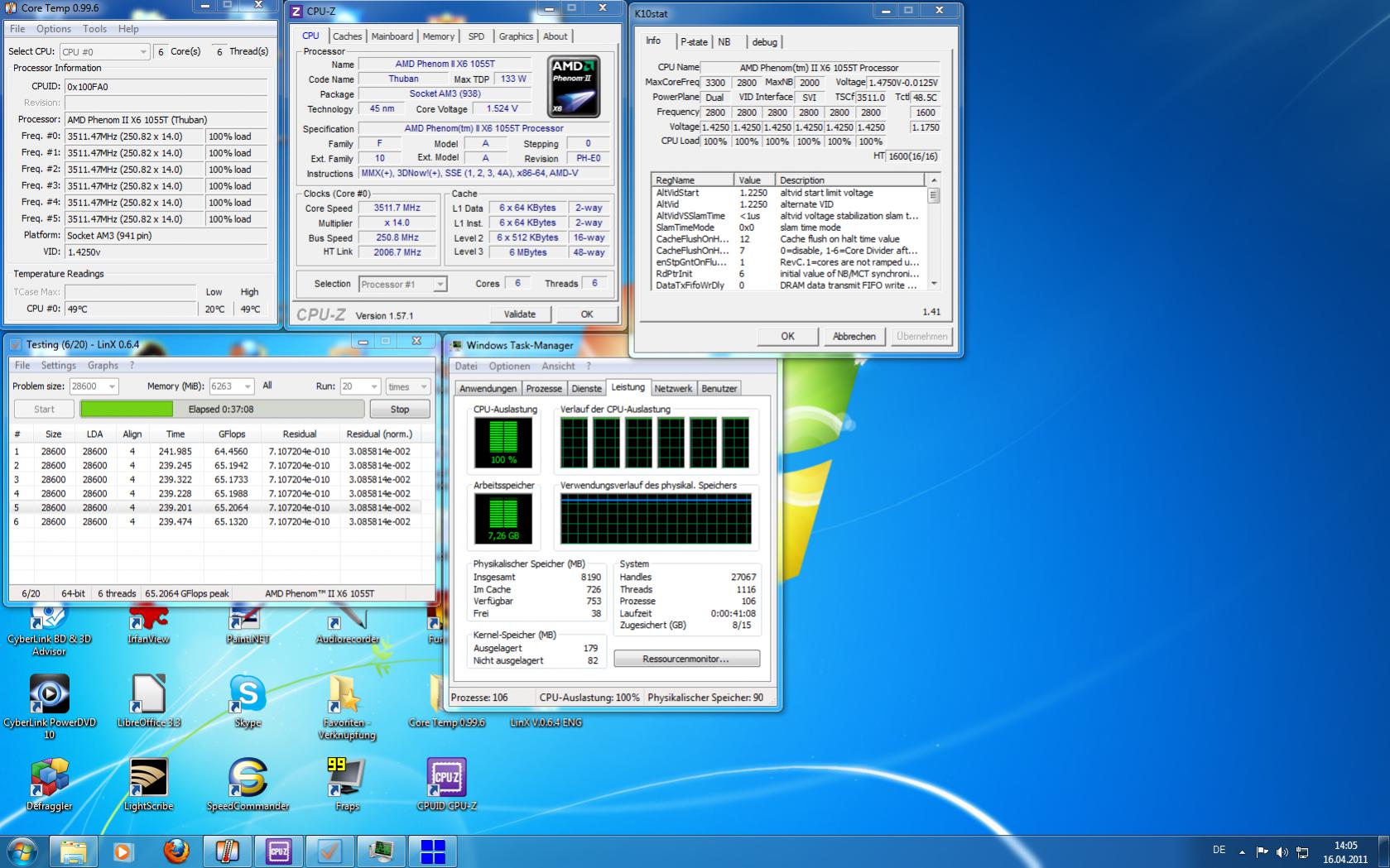The image size is (1390, 868).
Task: Switch to the Mainboard tab in CPU-Z
Action: (392, 36)
